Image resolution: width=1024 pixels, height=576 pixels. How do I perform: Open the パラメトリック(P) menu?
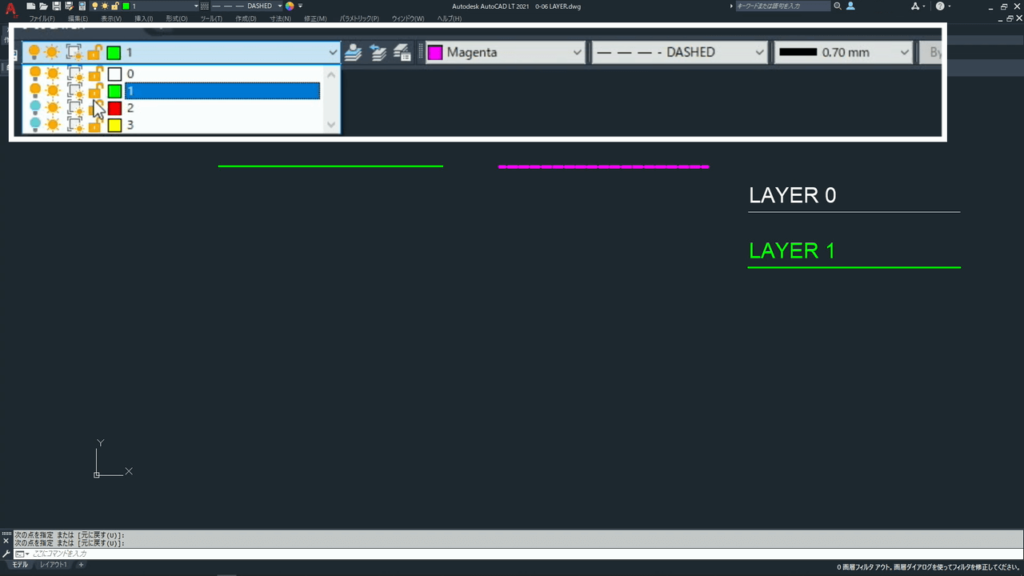pyautogui.click(x=359, y=18)
